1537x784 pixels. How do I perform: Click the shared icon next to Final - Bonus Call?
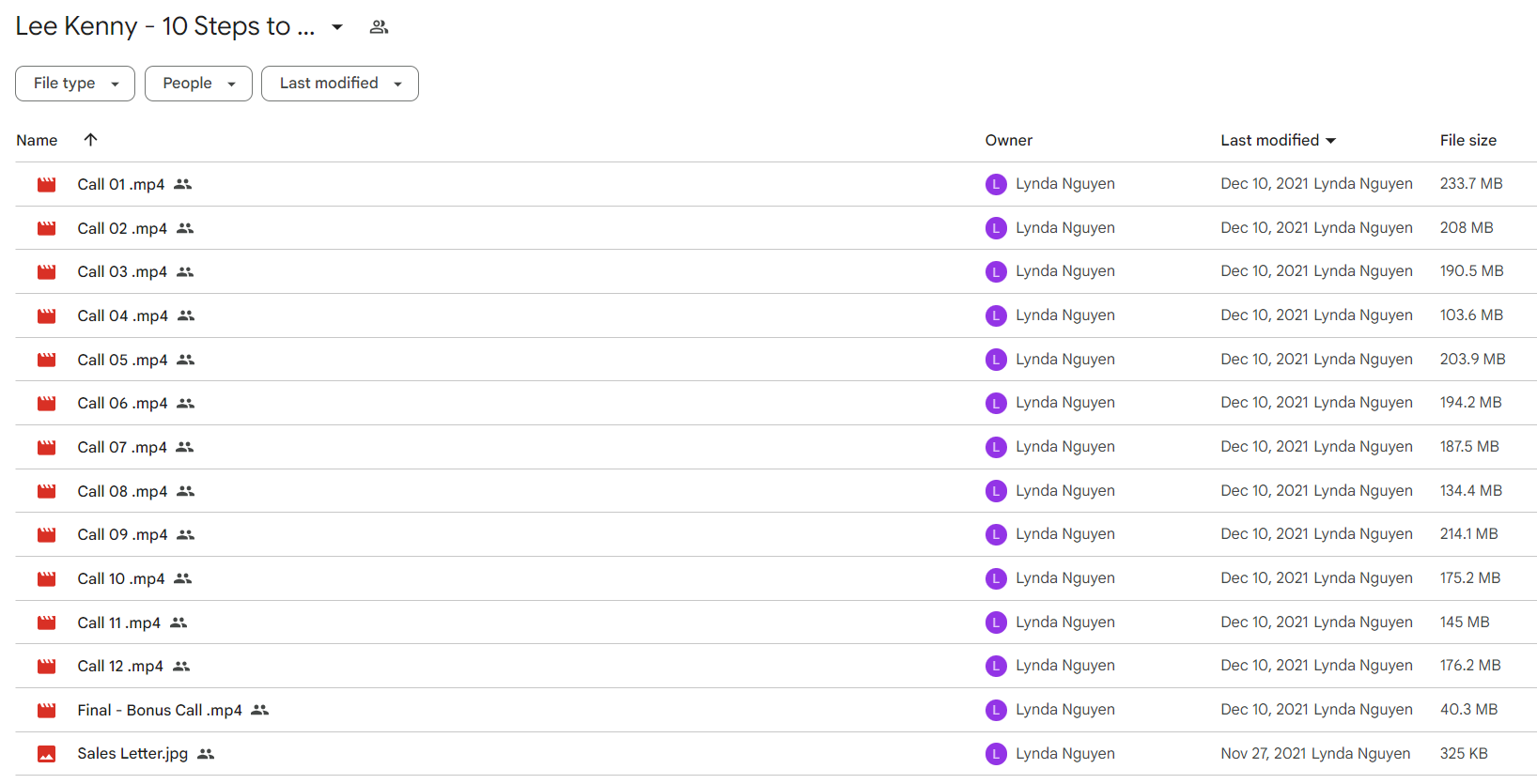(x=260, y=710)
